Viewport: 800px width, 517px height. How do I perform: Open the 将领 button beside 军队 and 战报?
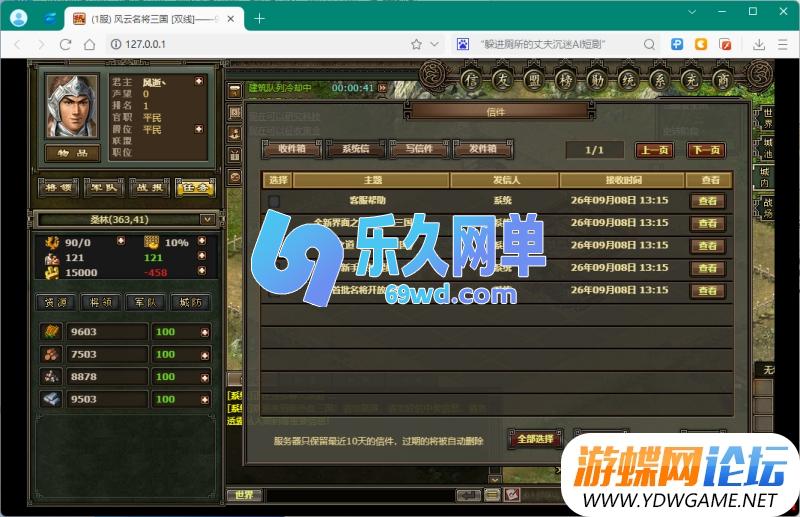point(59,188)
